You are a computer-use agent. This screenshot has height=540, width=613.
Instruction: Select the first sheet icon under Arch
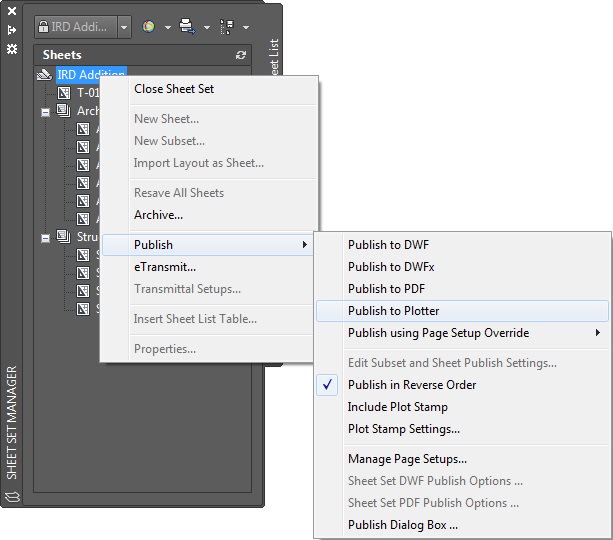coord(83,129)
